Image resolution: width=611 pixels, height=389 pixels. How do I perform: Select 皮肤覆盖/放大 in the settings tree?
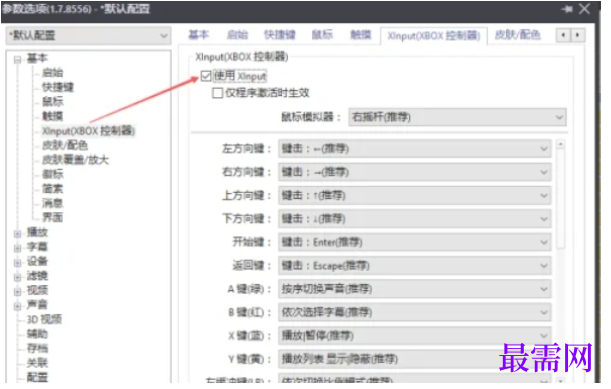pos(75,160)
